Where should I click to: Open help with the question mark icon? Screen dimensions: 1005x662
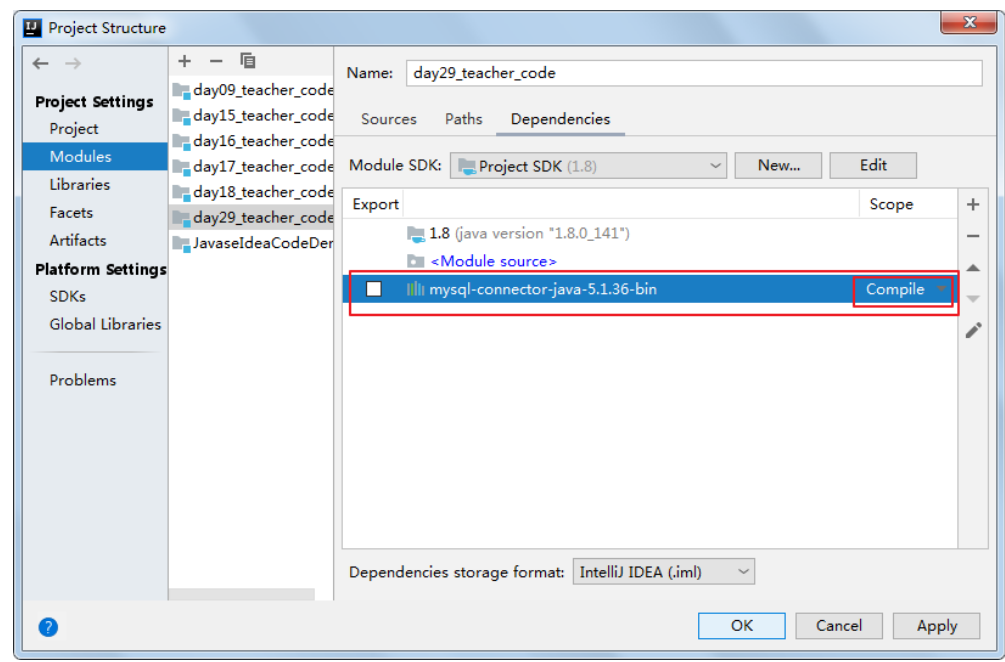[48, 627]
